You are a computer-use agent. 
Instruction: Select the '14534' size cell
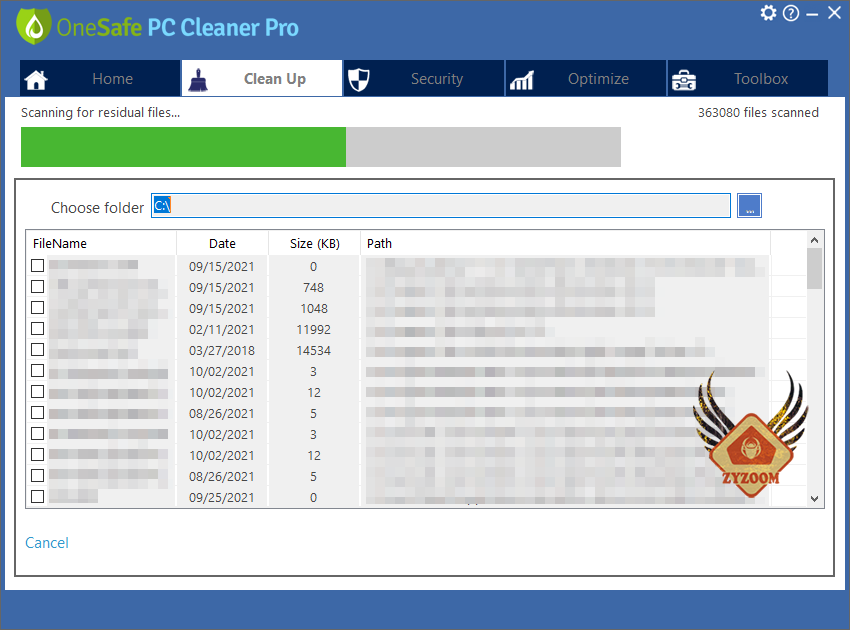(313, 351)
